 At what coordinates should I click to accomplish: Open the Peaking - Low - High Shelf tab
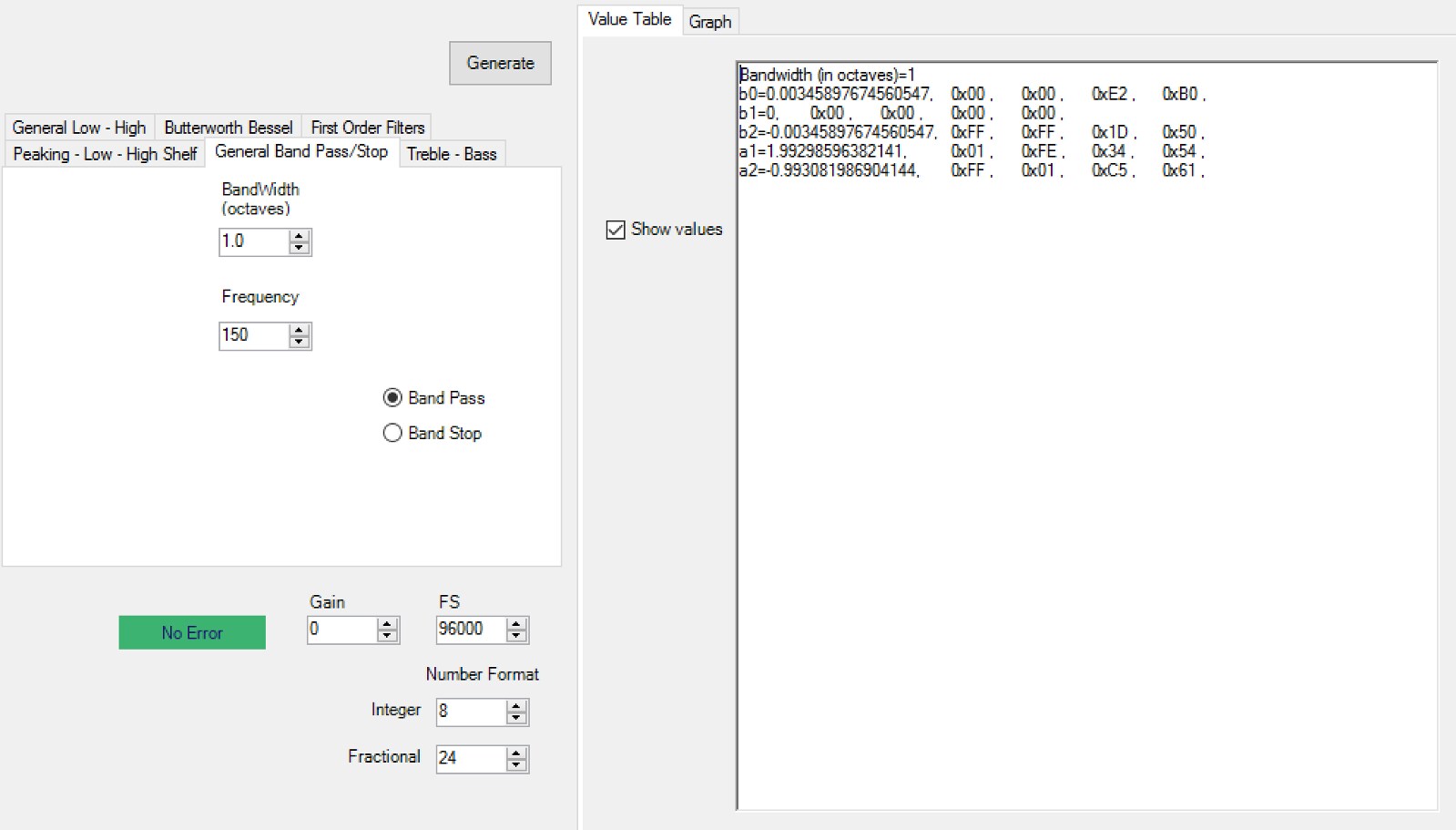(105, 154)
